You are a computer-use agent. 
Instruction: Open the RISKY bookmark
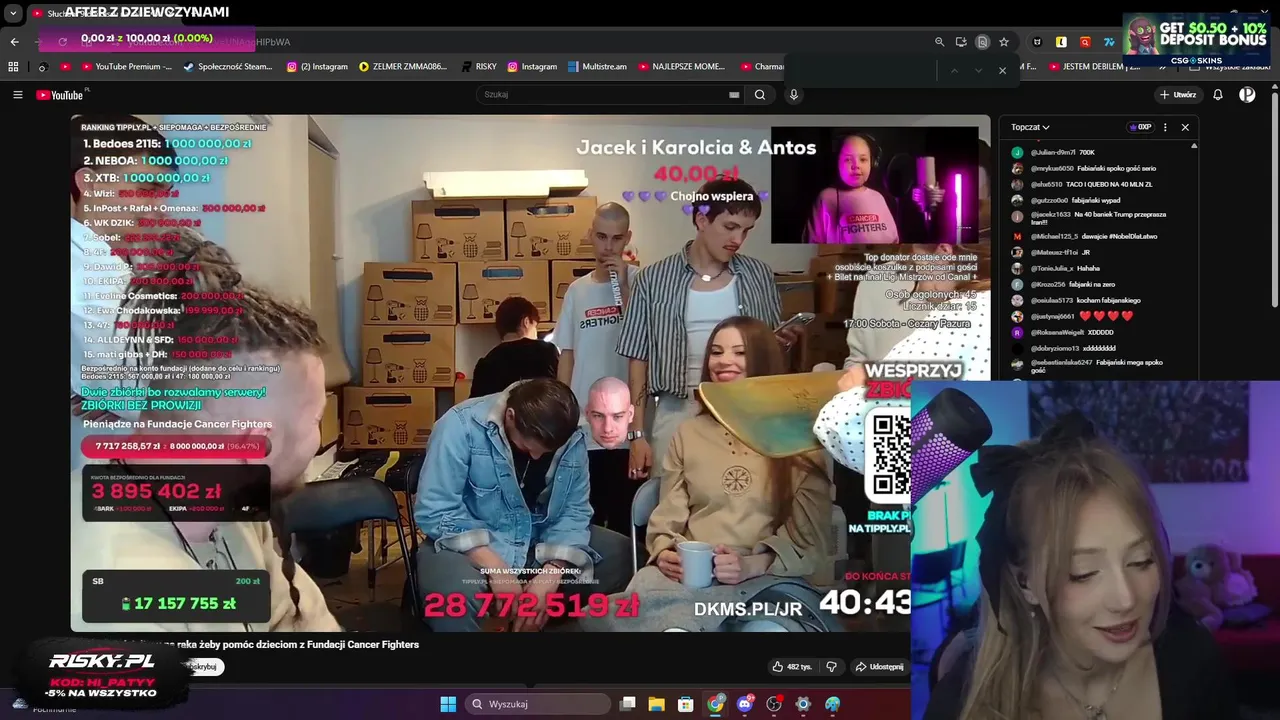(x=479, y=67)
